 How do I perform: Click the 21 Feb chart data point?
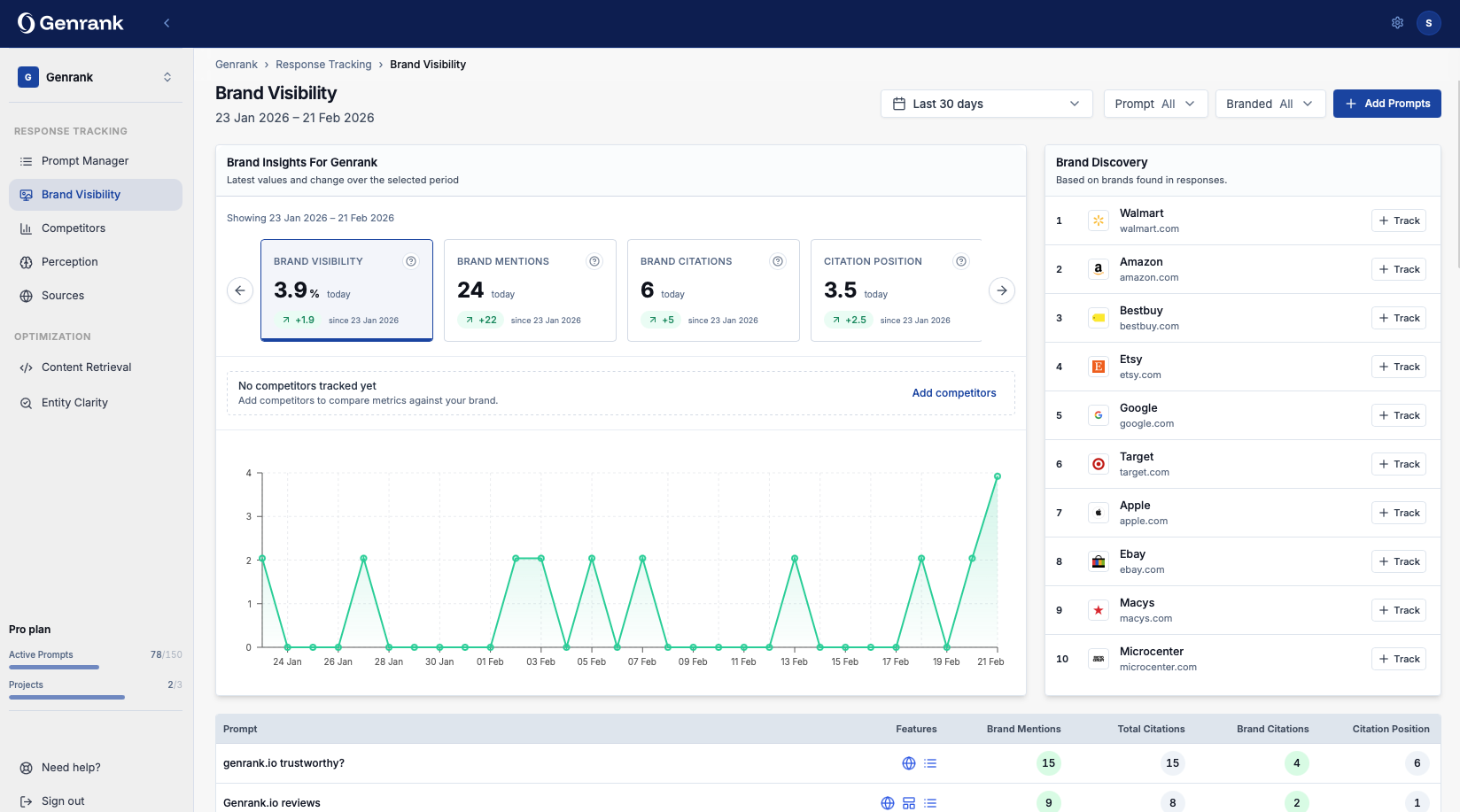coord(998,476)
